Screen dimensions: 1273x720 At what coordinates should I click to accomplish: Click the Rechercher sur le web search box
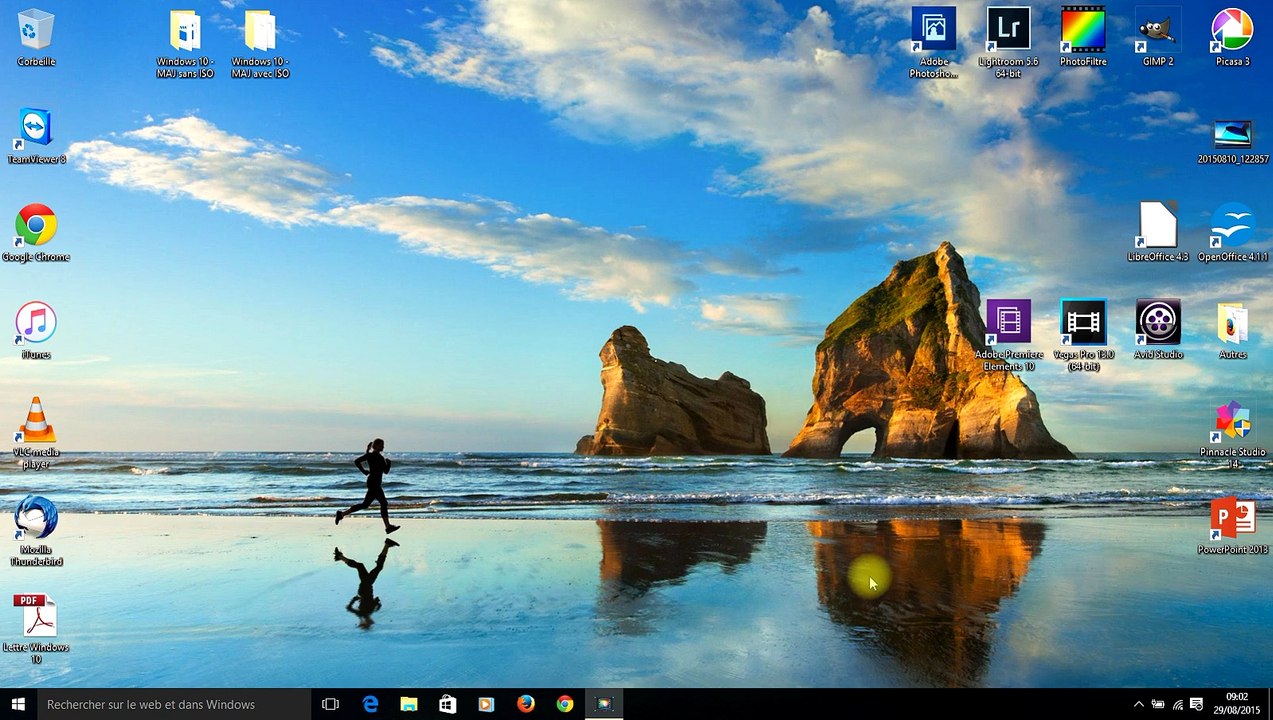click(x=173, y=704)
